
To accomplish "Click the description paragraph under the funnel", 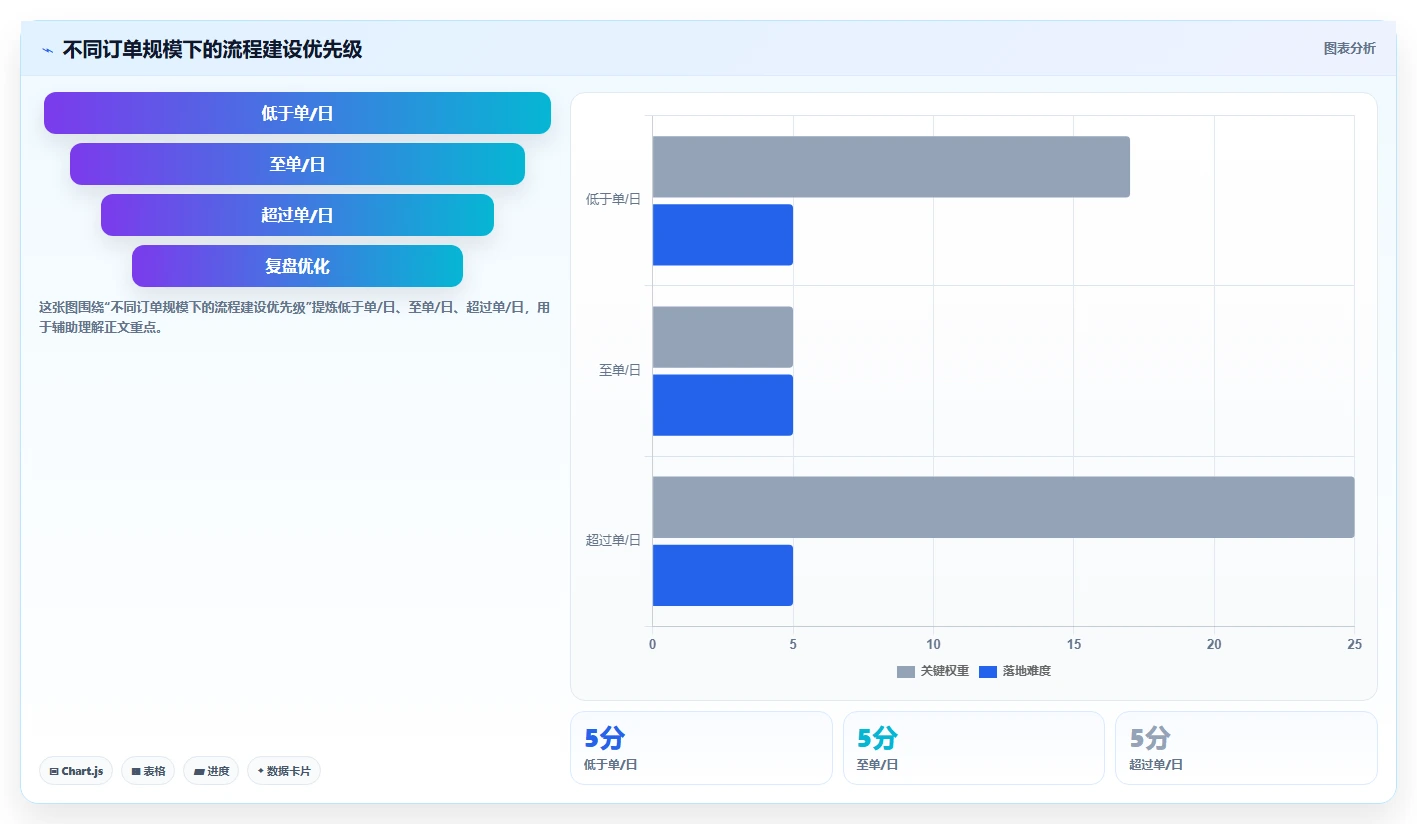I will (x=294, y=317).
